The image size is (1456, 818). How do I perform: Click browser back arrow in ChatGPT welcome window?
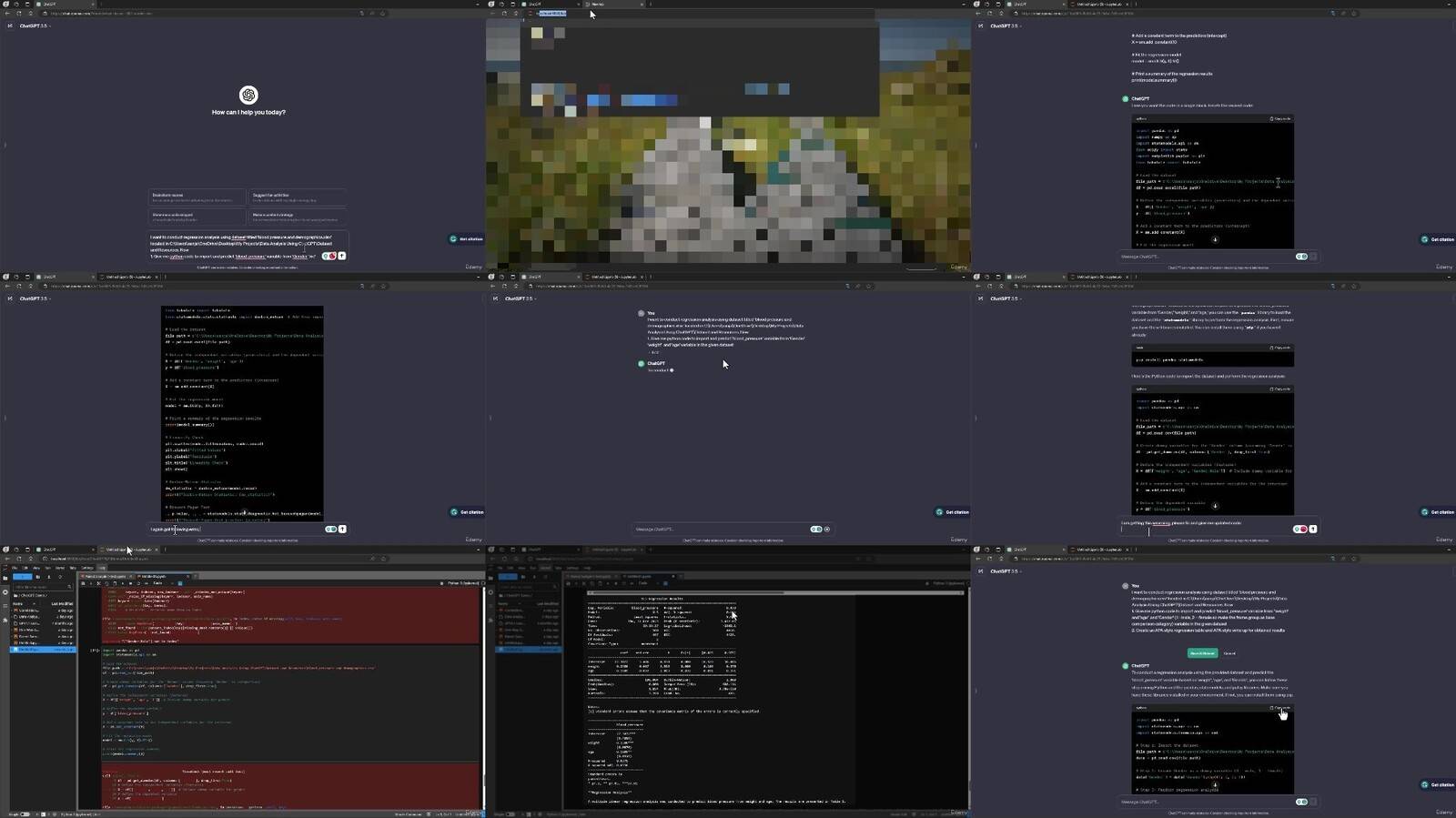(x=8, y=14)
